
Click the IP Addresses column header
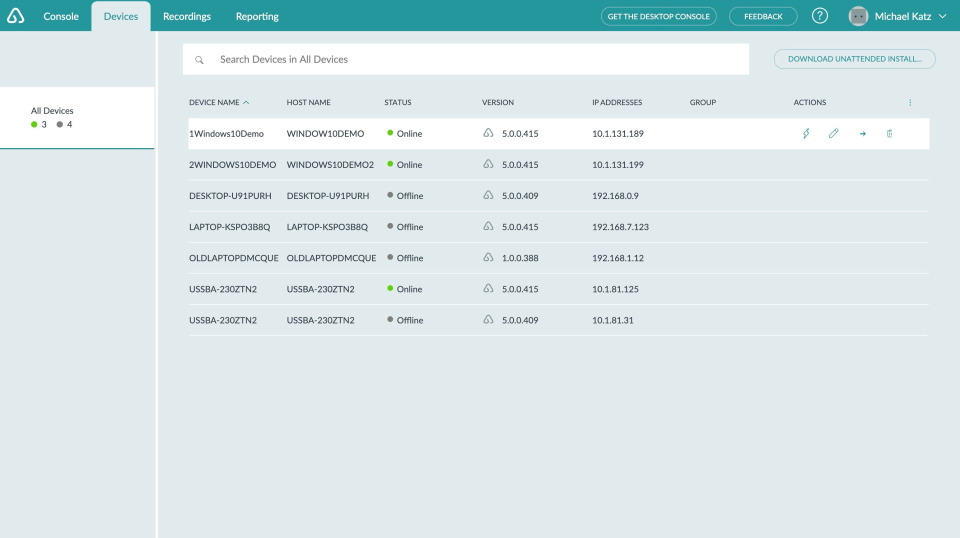pyautogui.click(x=617, y=102)
